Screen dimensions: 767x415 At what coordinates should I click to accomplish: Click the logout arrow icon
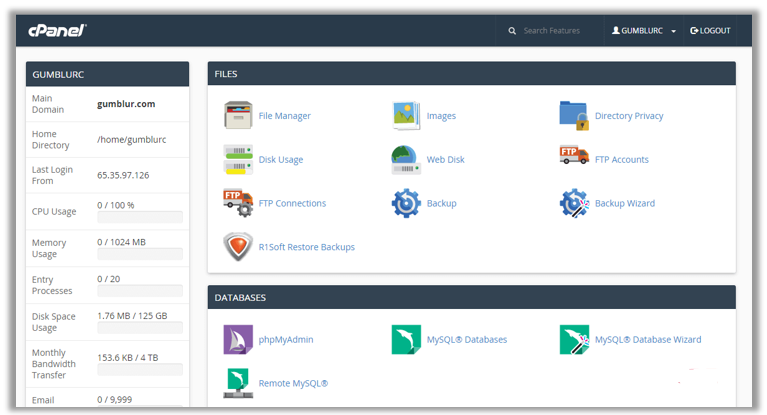[694, 30]
